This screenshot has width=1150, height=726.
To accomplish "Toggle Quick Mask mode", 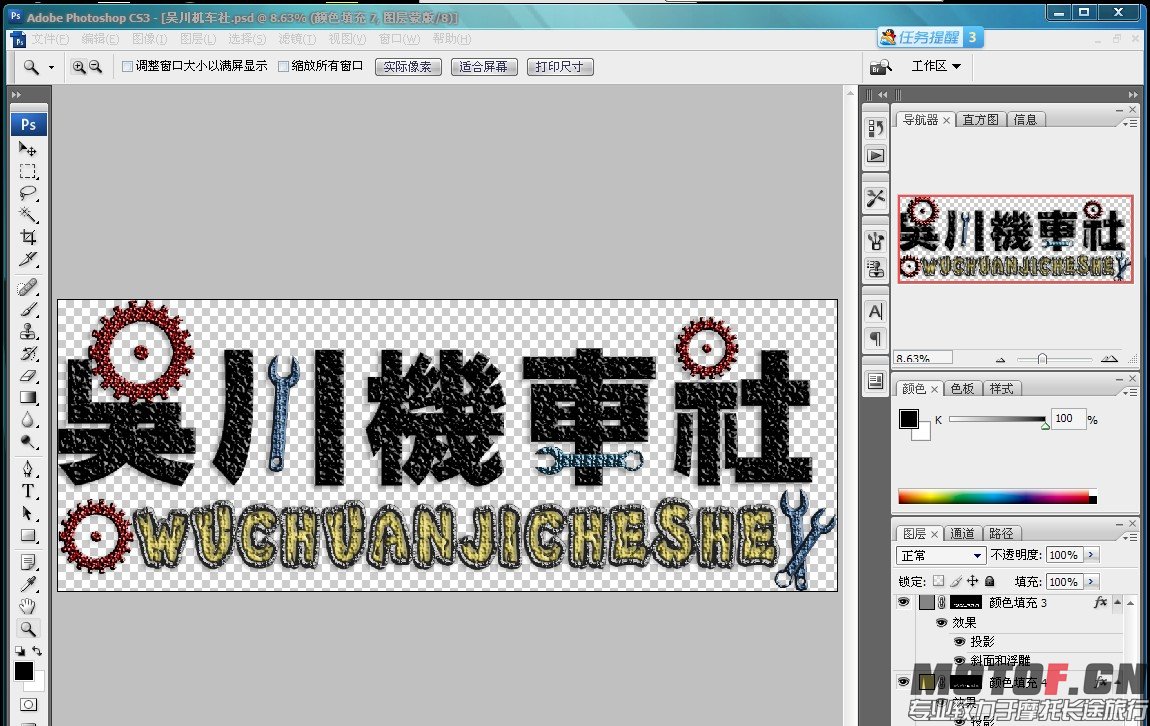I will pos(28,705).
